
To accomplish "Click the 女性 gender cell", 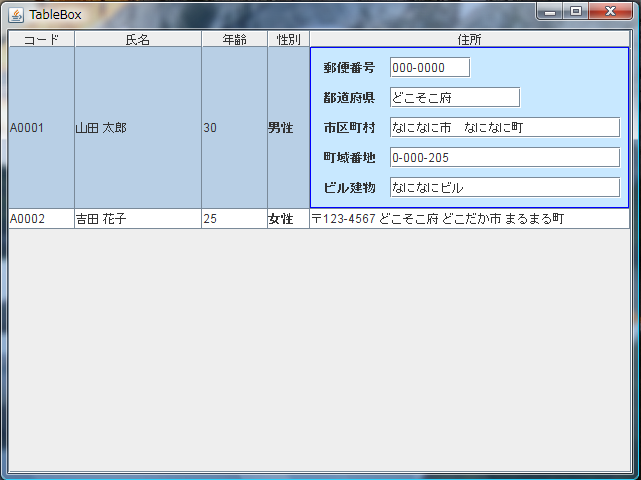I will pos(288,219).
